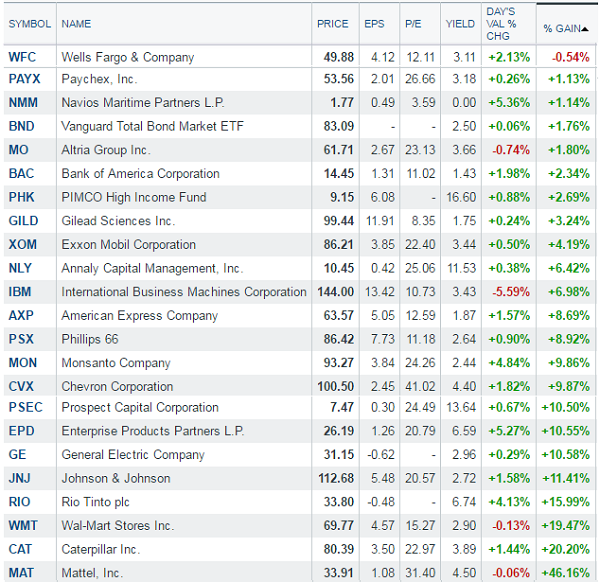This screenshot has height=582, width=600.
Task: Select the 41.02 P/E value
Action: [420, 386]
